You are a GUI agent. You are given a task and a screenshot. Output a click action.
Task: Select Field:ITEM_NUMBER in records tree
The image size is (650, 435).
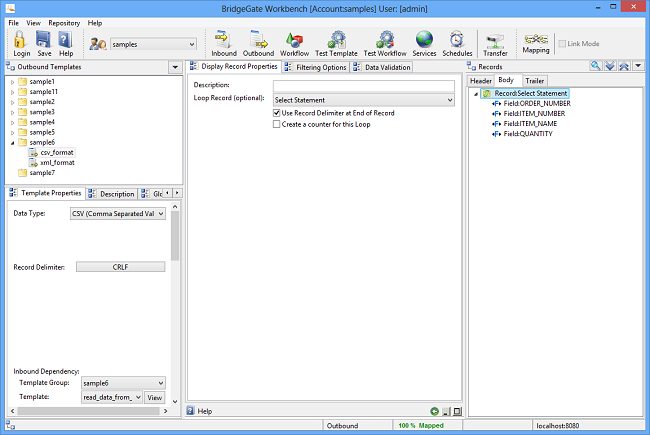534,114
